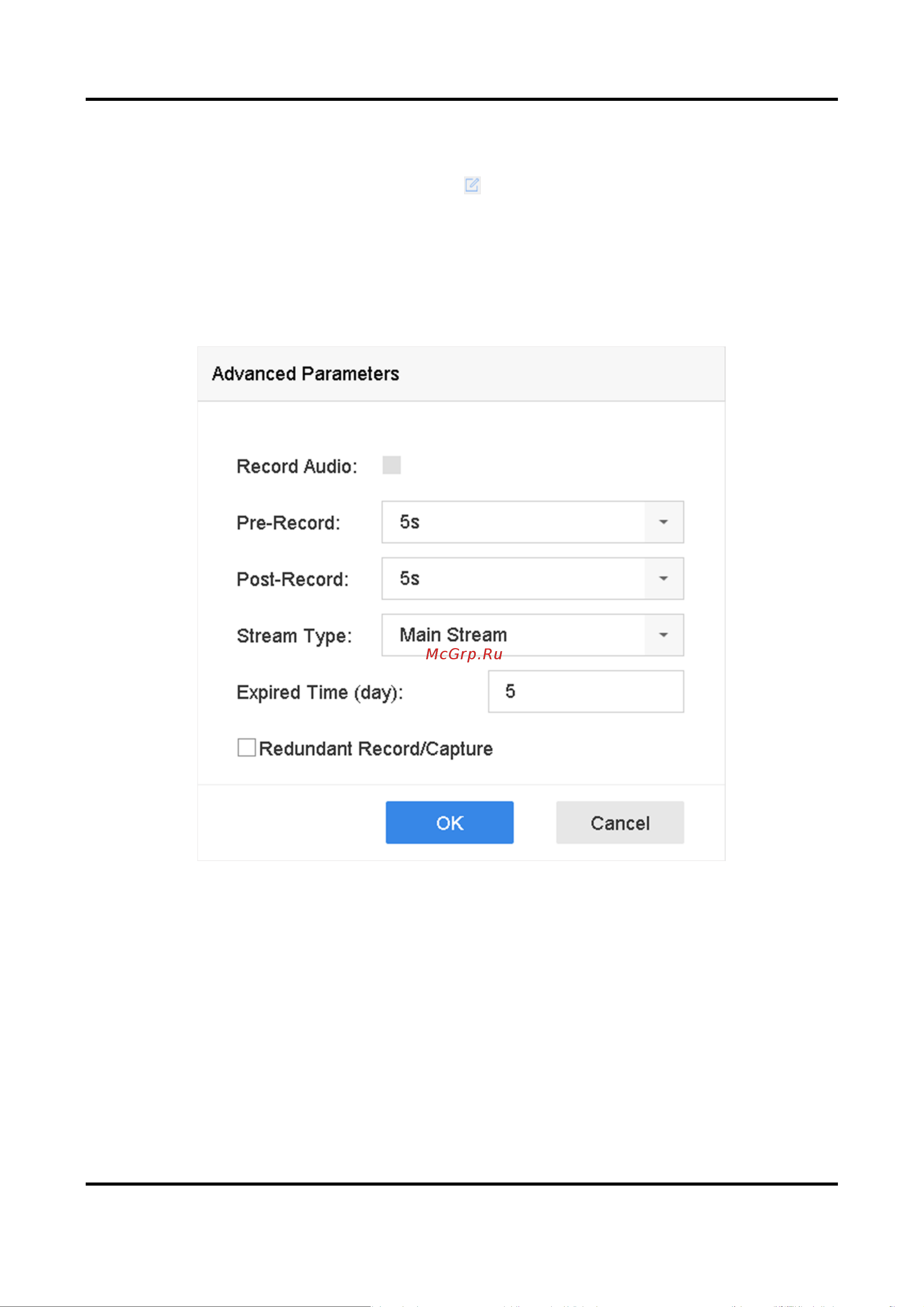Click the Pre-Record label
The height and width of the screenshot is (1307, 924).
(288, 522)
